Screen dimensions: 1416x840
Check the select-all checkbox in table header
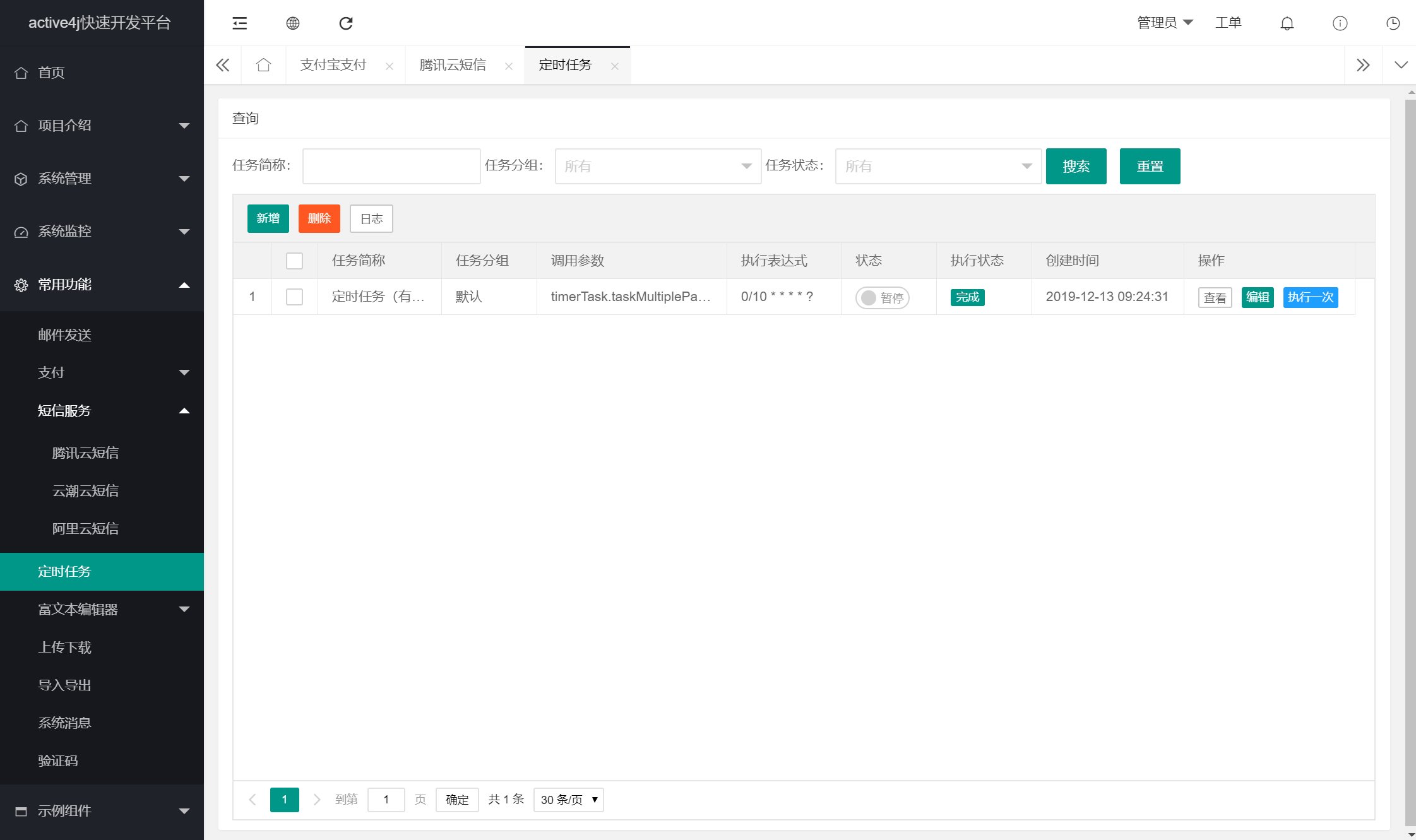coord(294,260)
